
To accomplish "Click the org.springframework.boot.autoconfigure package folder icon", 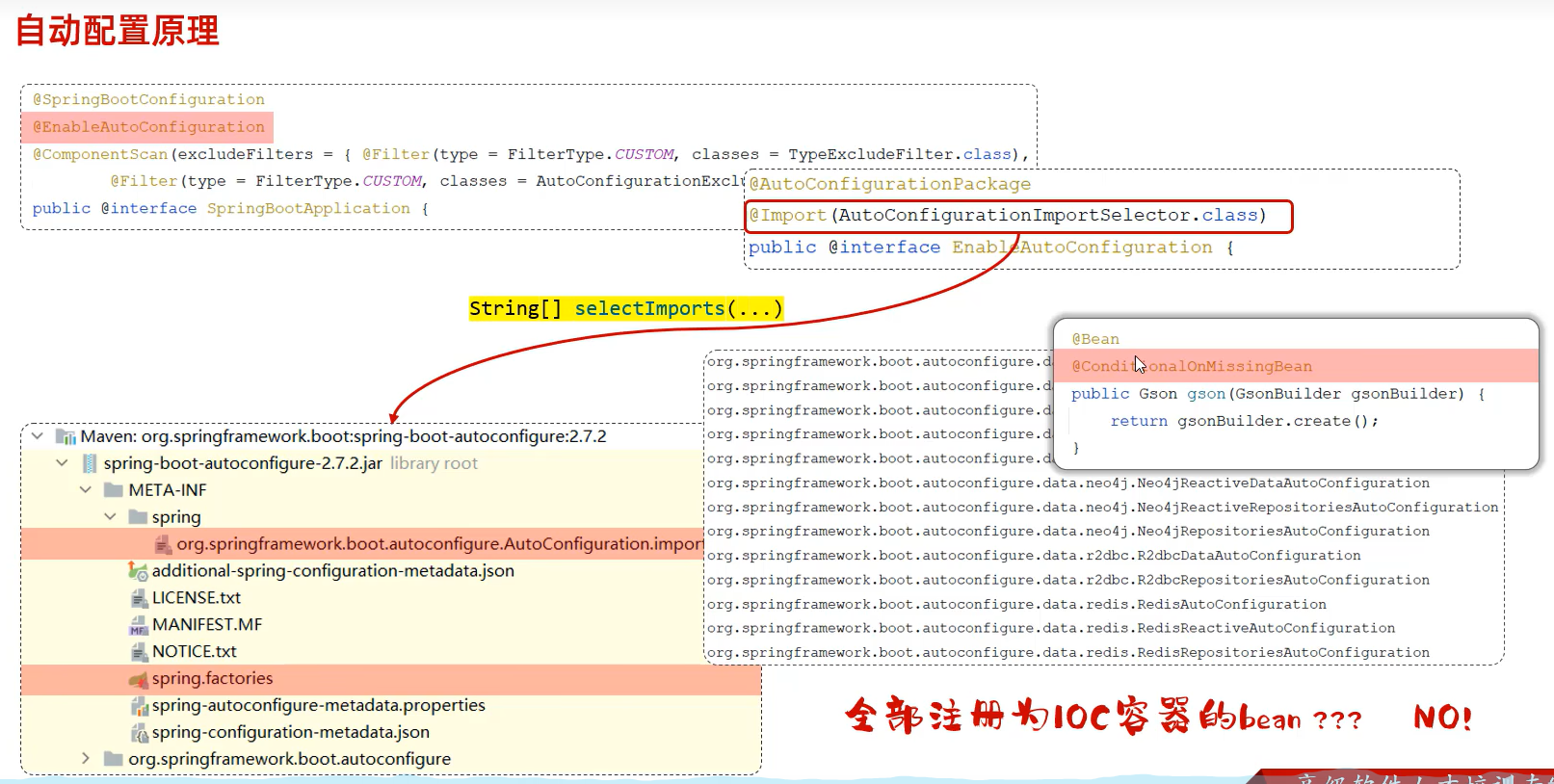I will [x=114, y=759].
